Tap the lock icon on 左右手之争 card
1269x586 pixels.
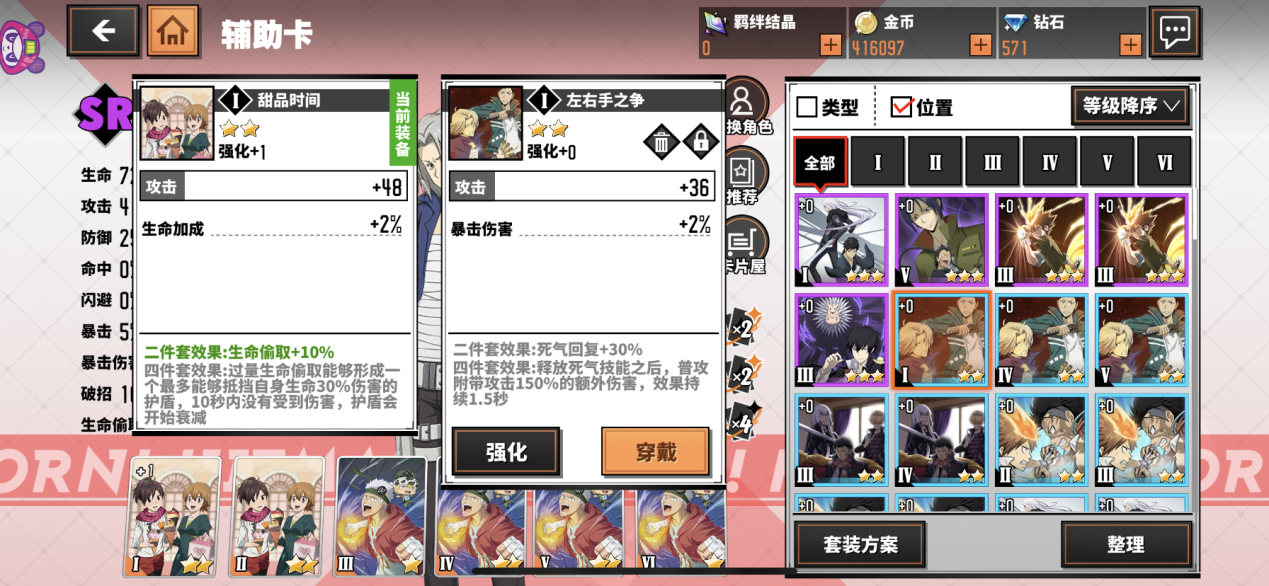[700, 141]
